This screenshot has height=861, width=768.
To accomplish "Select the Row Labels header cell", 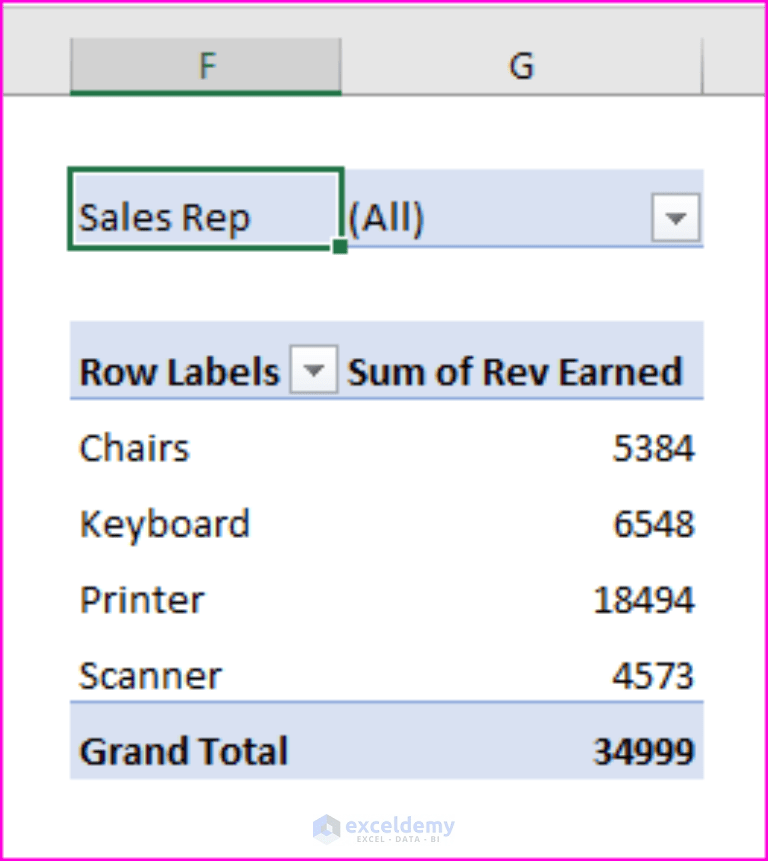I will coord(178,370).
